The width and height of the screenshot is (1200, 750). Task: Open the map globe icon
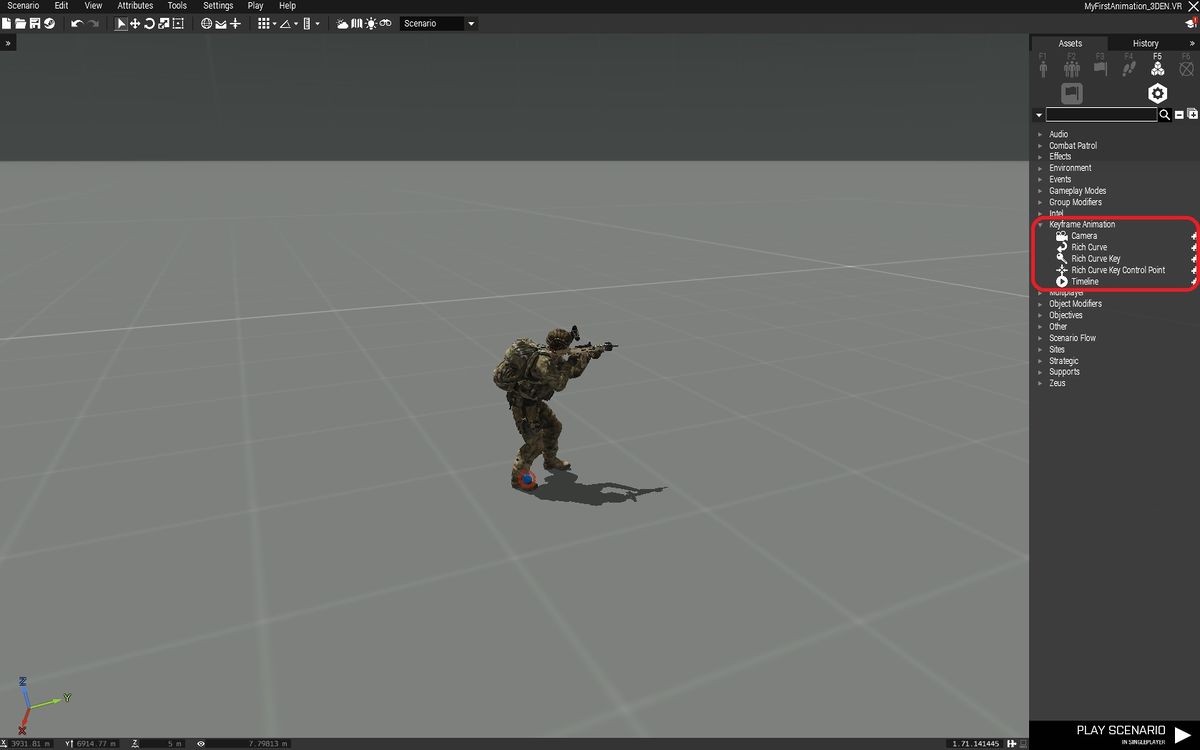coord(207,23)
